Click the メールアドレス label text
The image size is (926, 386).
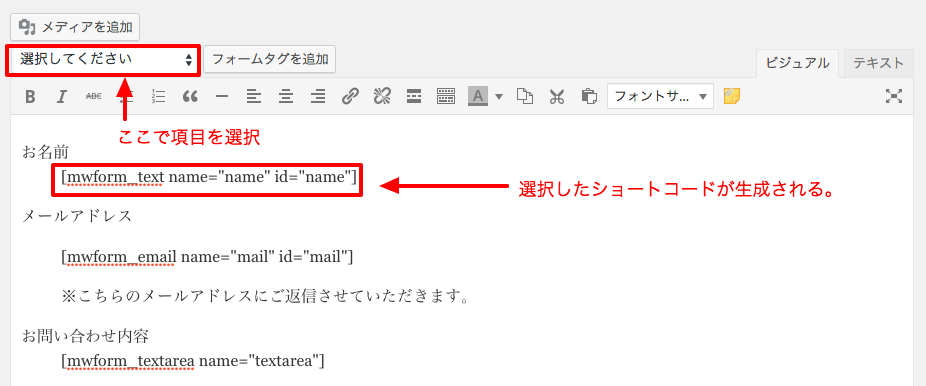(77, 217)
